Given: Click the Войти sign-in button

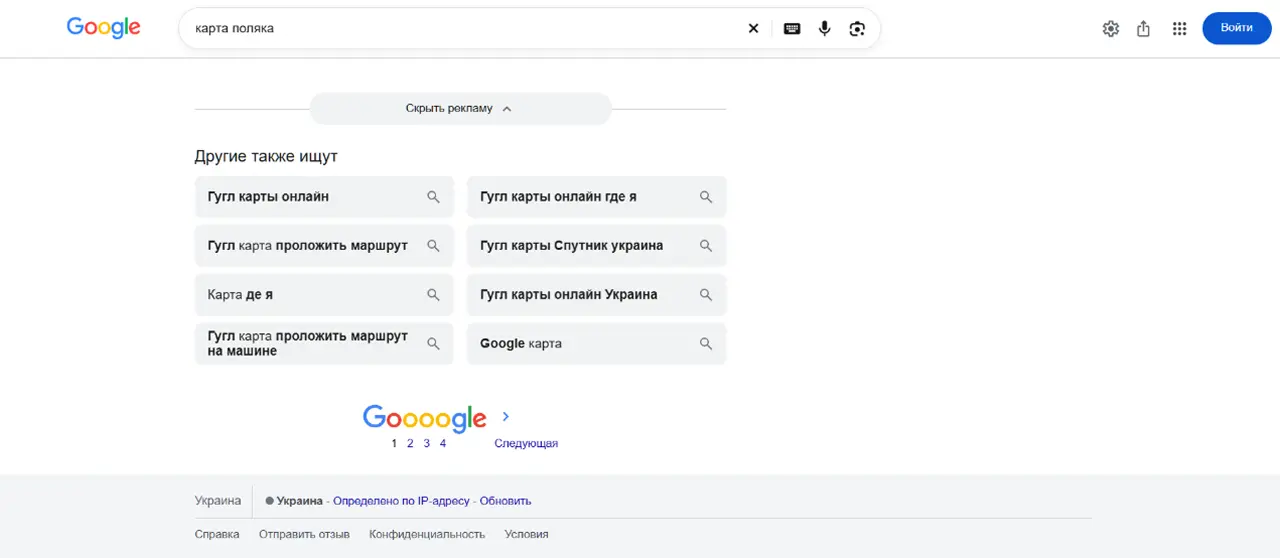Looking at the screenshot, I should click(x=1236, y=28).
